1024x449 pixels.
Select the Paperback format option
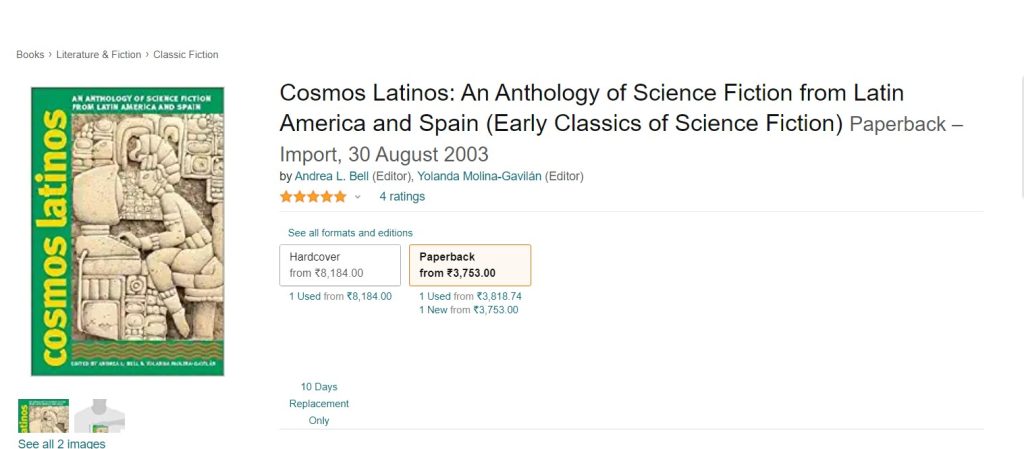[470, 265]
